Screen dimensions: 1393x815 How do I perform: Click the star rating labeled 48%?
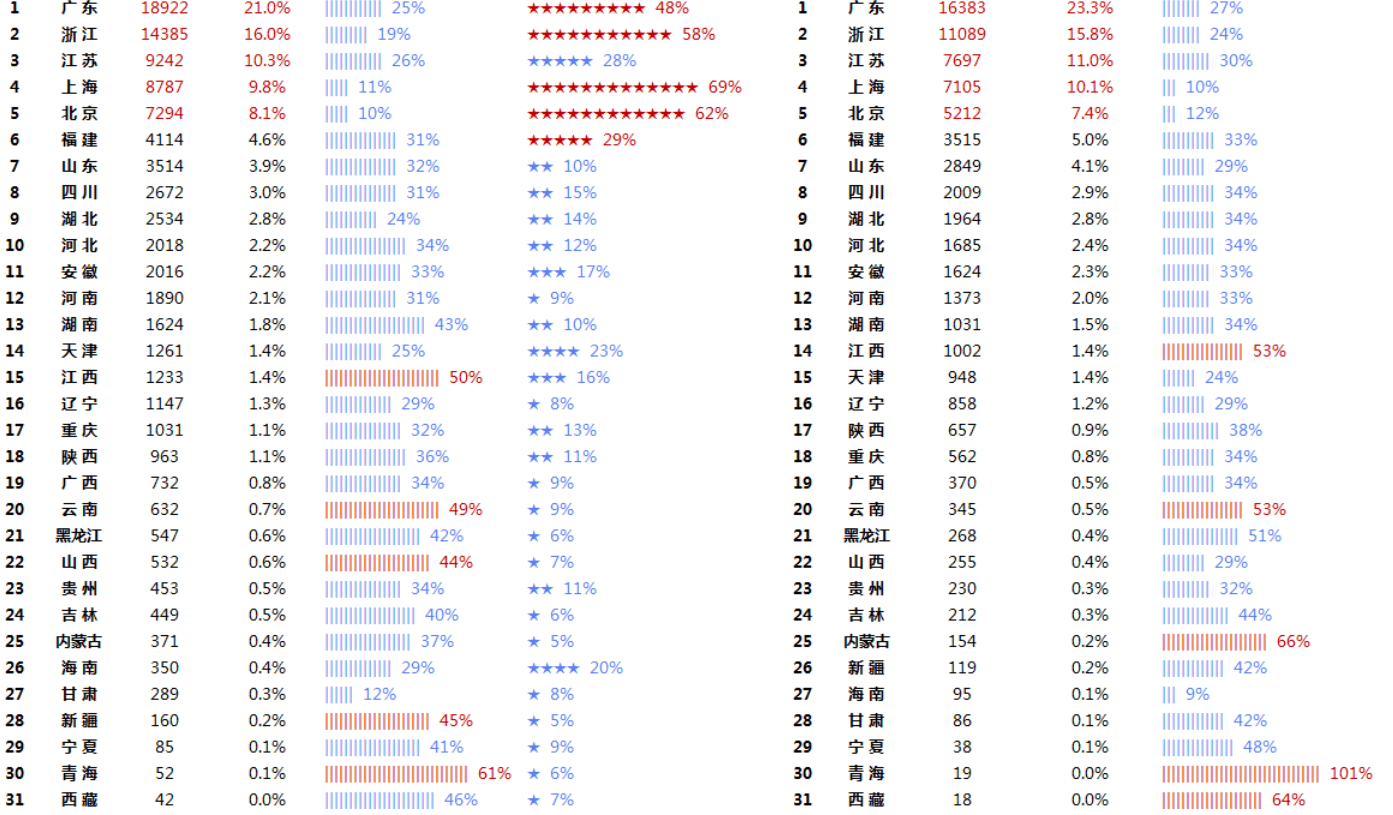586,8
